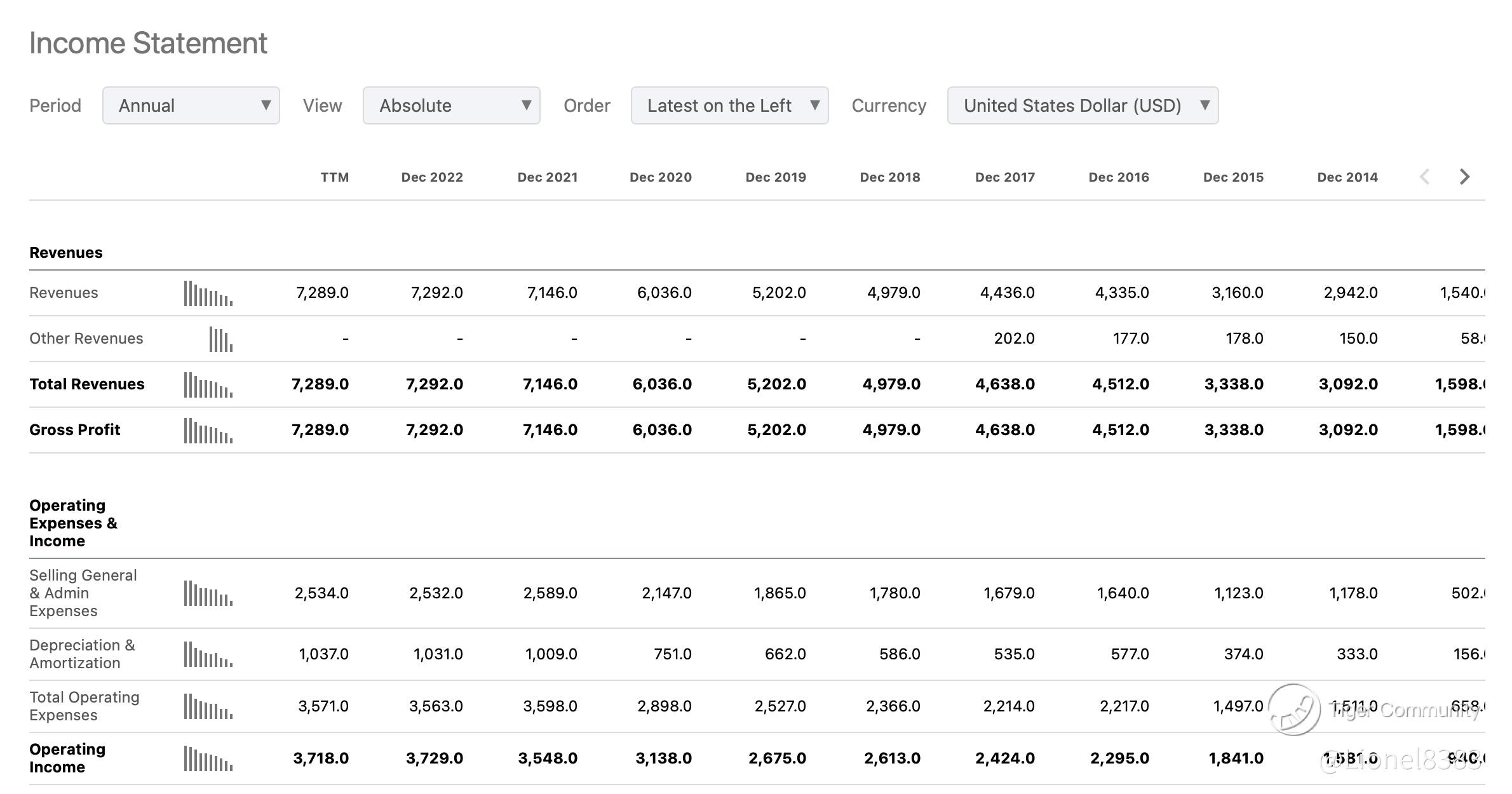Click the Operating Income row label
Screen dimensions: 1512x794
67,758
